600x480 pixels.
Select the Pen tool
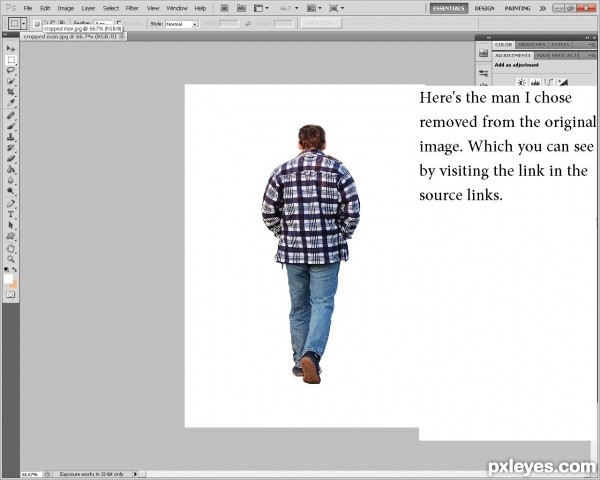[x=11, y=204]
